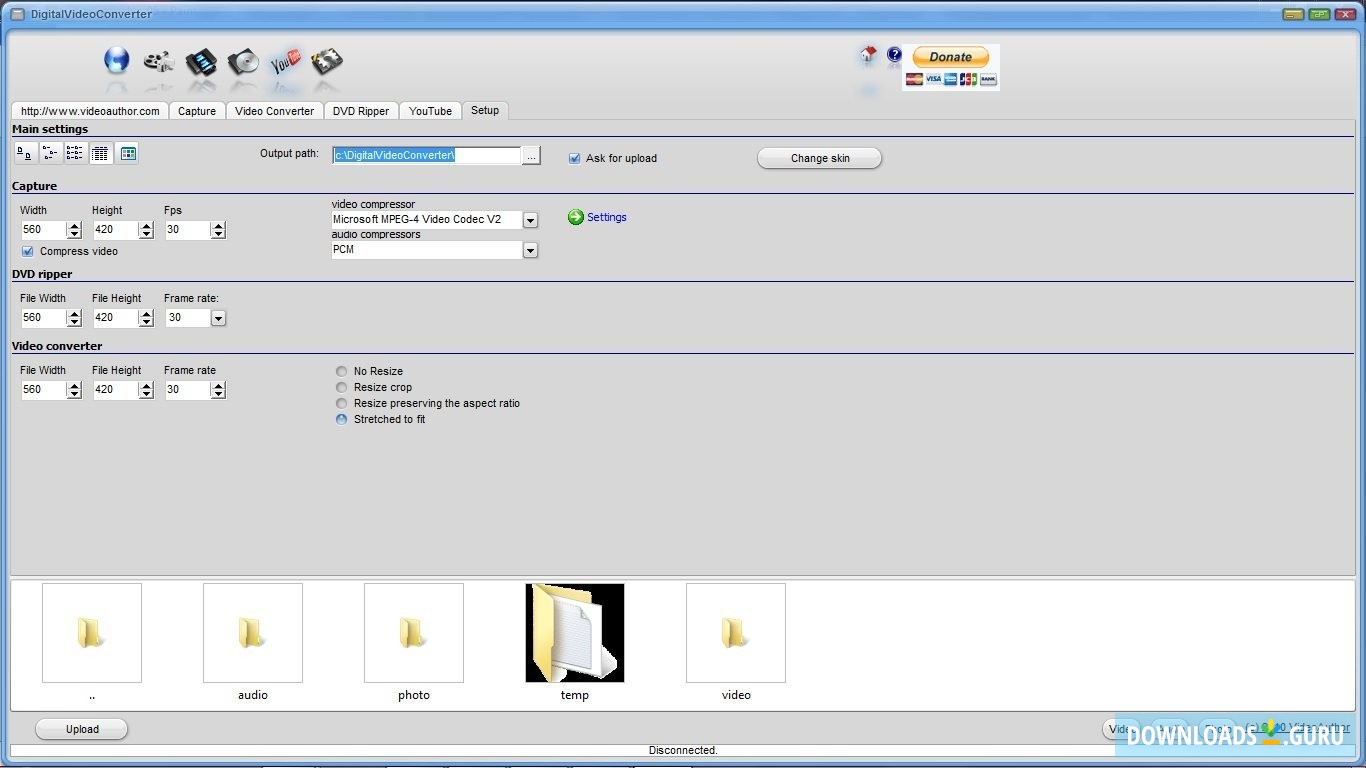Switch to the DVD Ripper tab
The height and width of the screenshot is (768, 1366).
(361, 110)
